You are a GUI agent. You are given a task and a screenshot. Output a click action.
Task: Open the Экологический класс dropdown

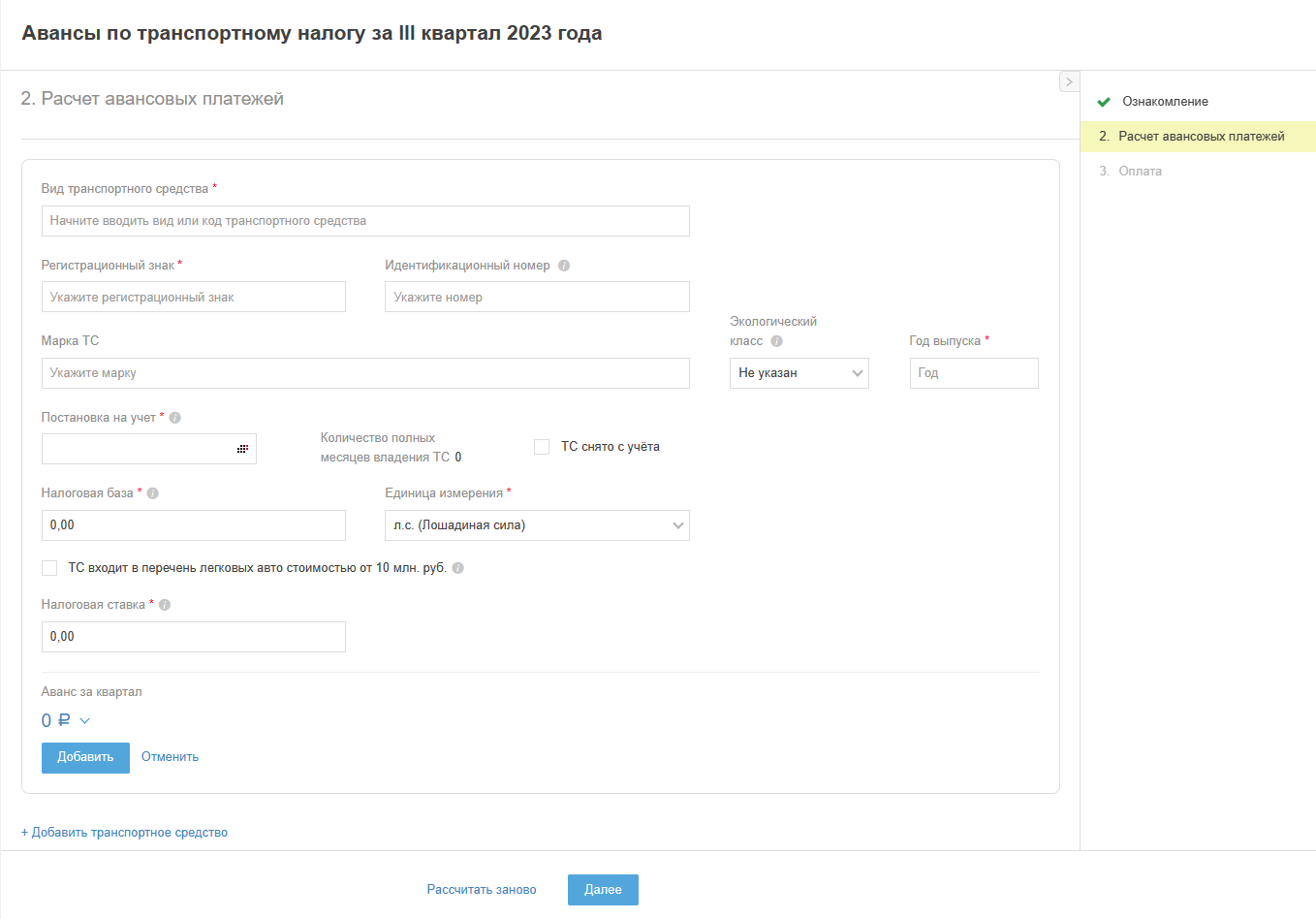[799, 373]
